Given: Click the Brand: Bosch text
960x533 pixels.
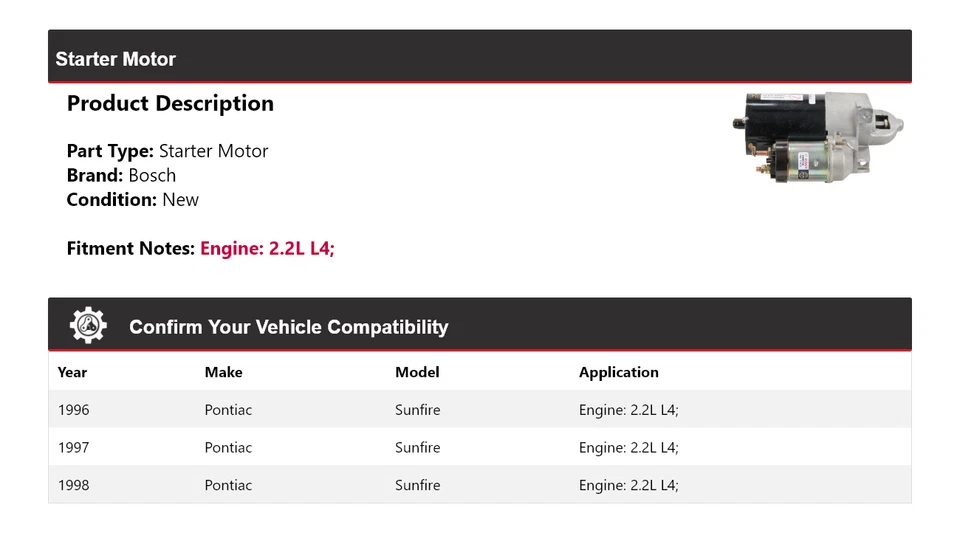Looking at the screenshot, I should (121, 175).
